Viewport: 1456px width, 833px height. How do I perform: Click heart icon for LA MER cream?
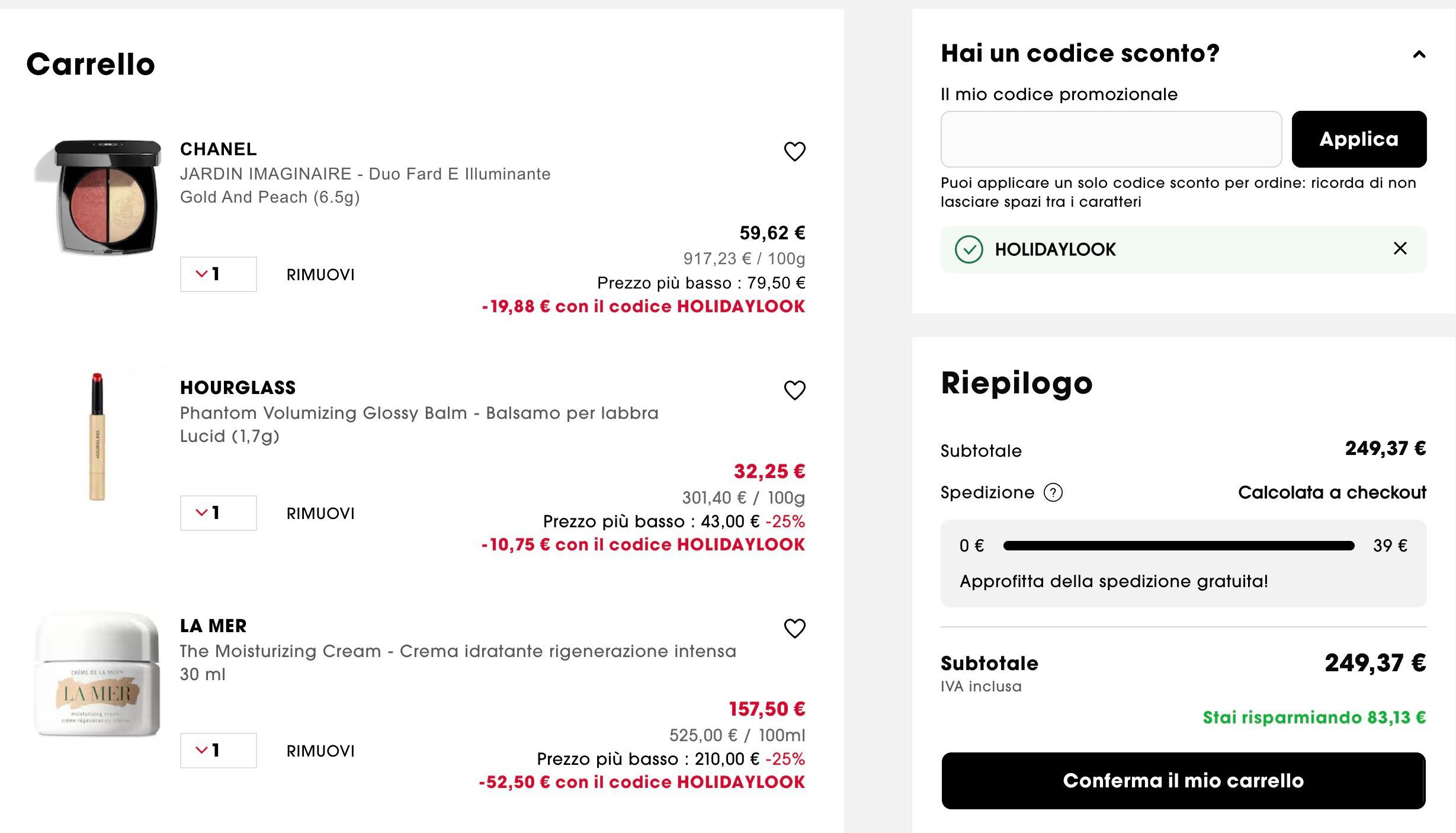point(794,629)
